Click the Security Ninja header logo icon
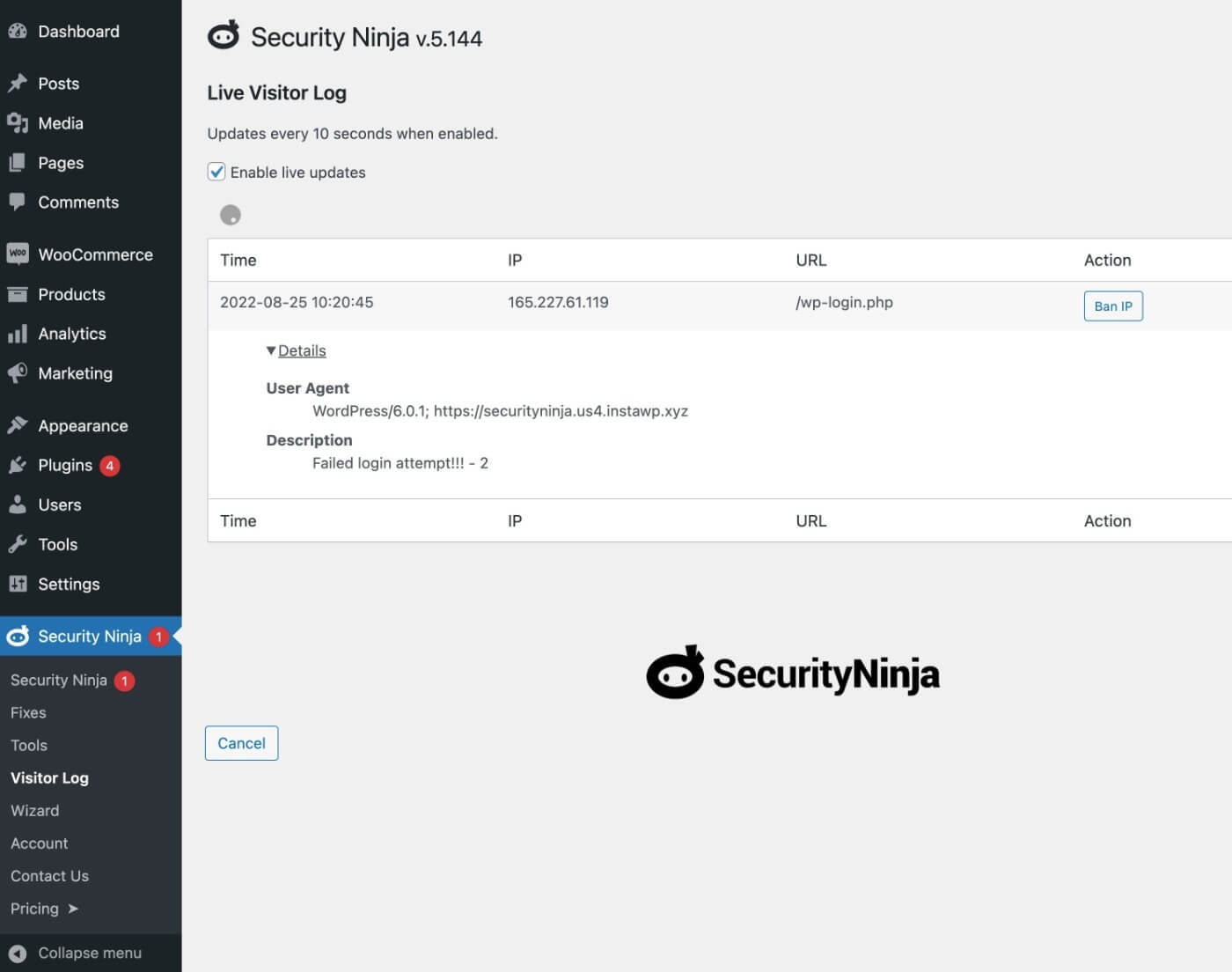1232x972 pixels. (x=224, y=35)
